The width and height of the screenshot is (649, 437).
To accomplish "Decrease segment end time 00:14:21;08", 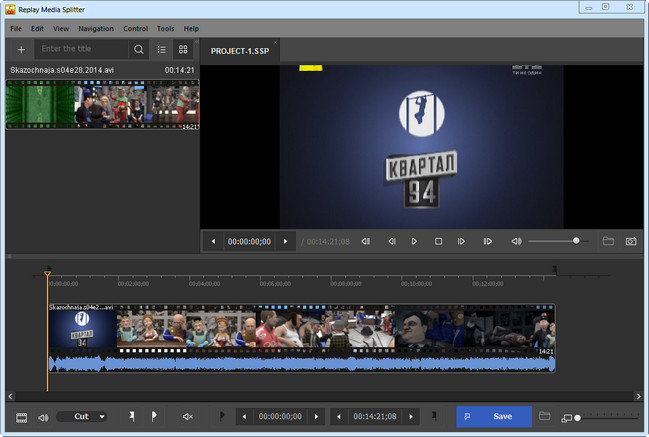I will click(339, 417).
